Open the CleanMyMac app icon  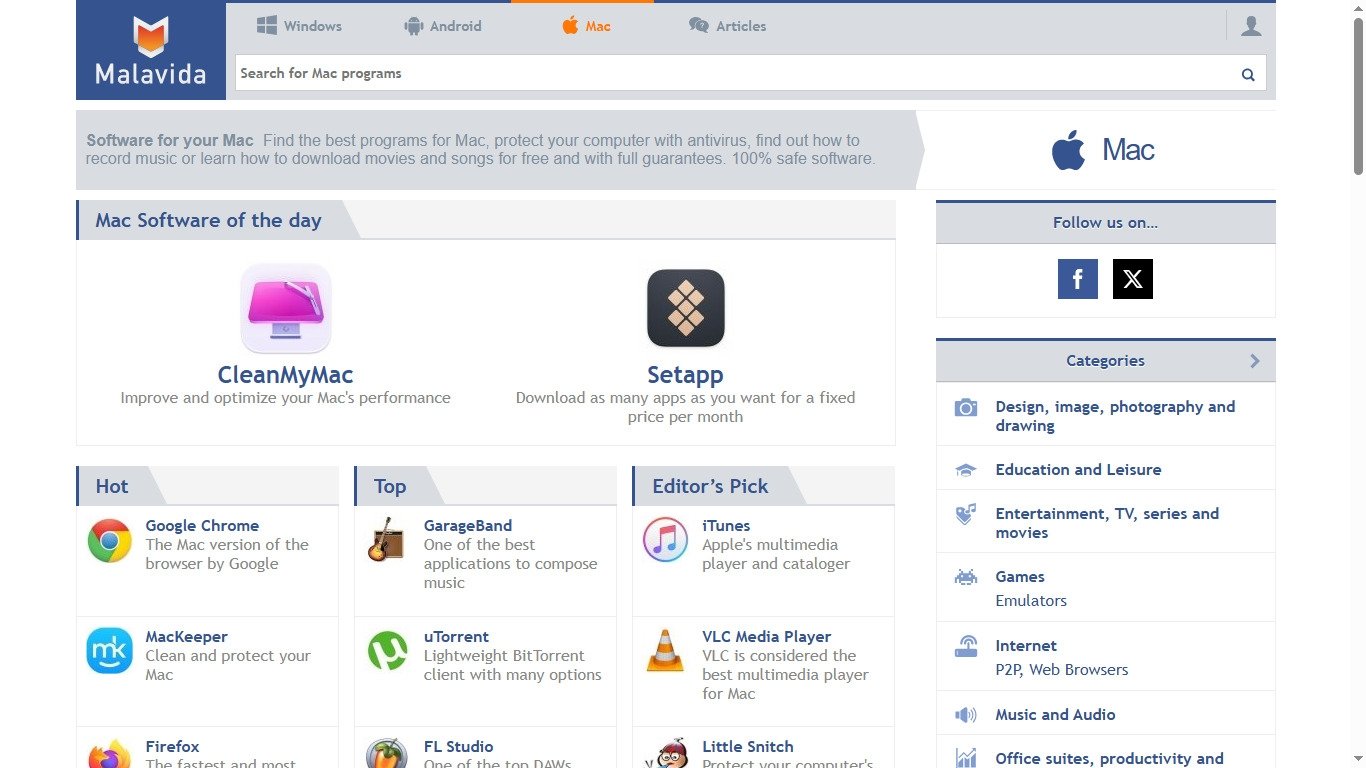pos(286,308)
